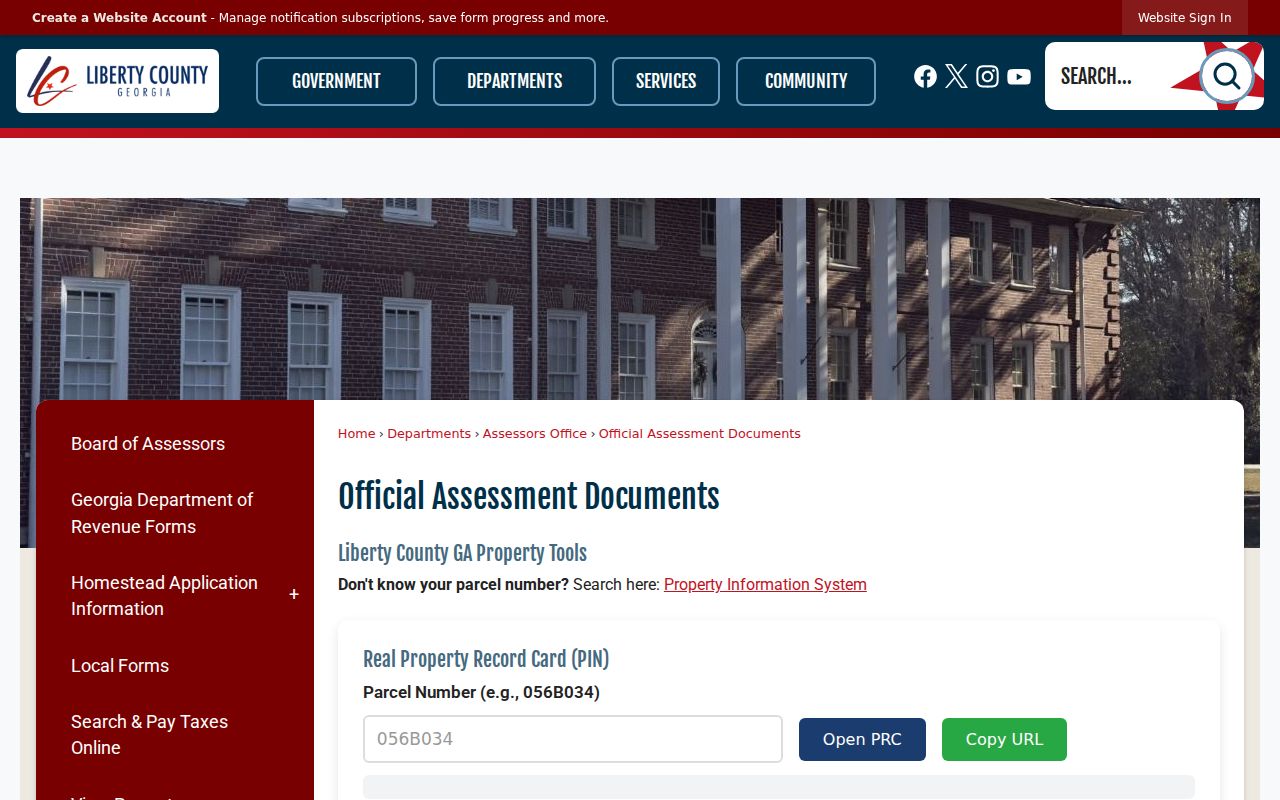Click Website Sign In button
Image resolution: width=1280 pixels, height=800 pixels.
point(1184,18)
